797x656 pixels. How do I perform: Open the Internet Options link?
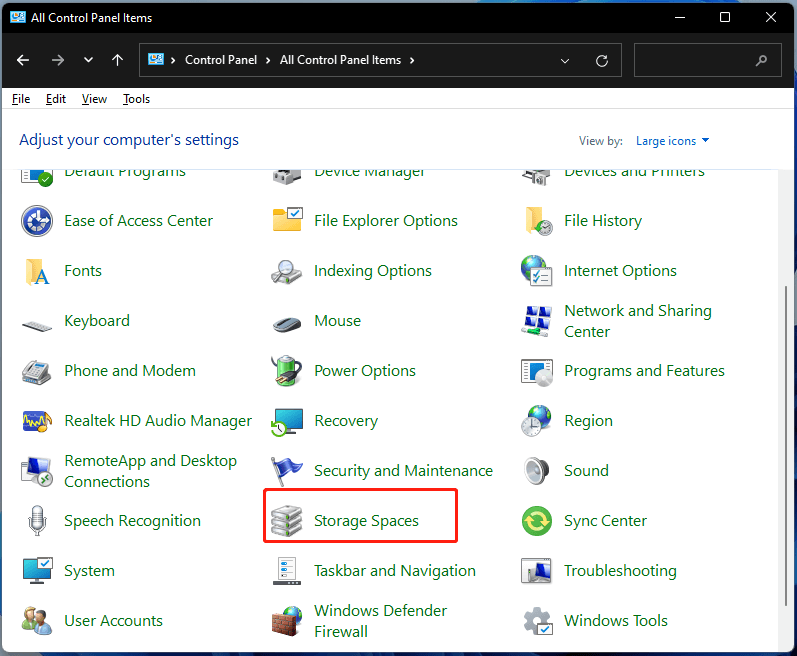[x=620, y=271]
